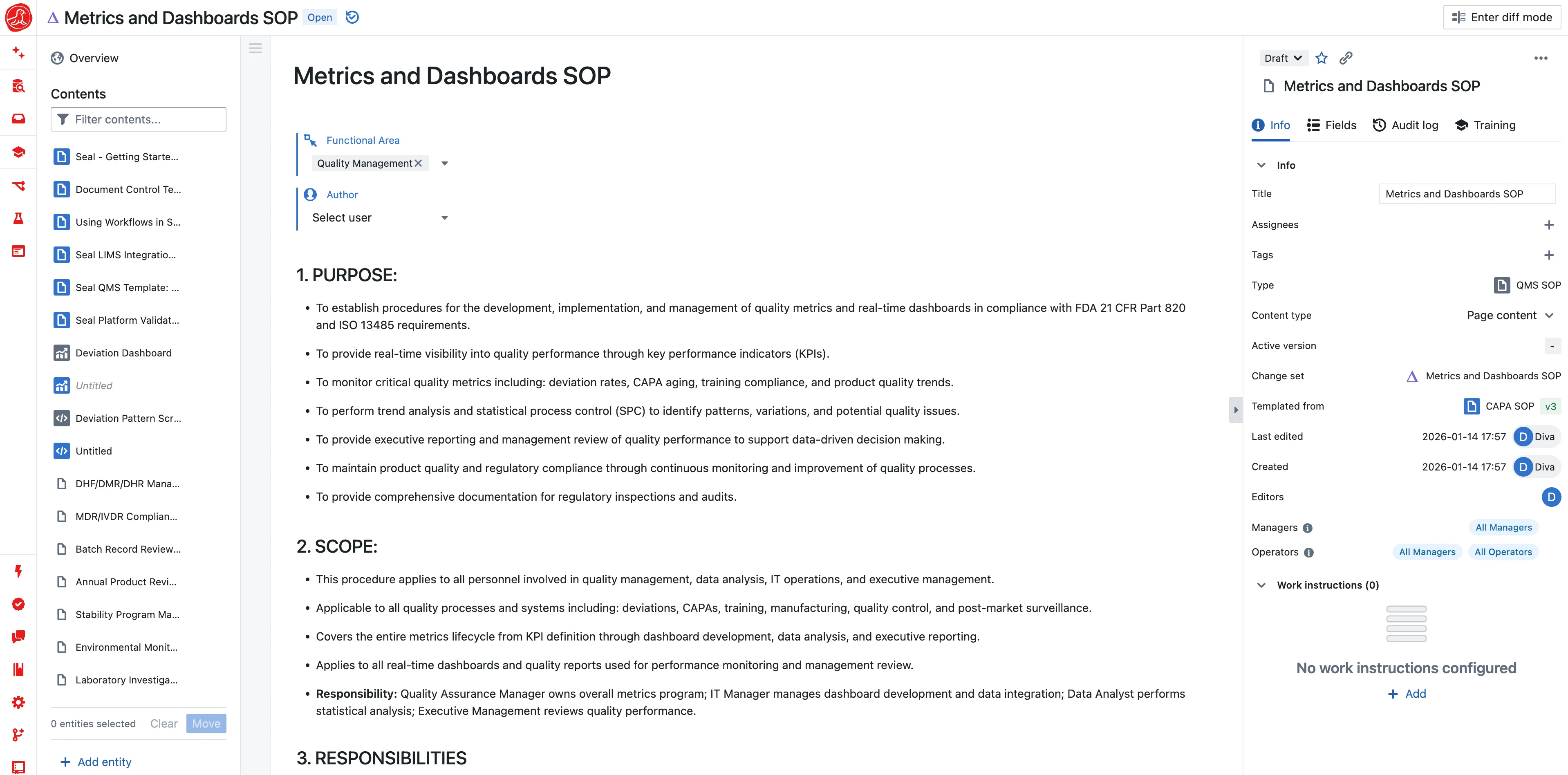Open the Draft status dropdown
The image size is (1568, 775).
pos(1283,58)
